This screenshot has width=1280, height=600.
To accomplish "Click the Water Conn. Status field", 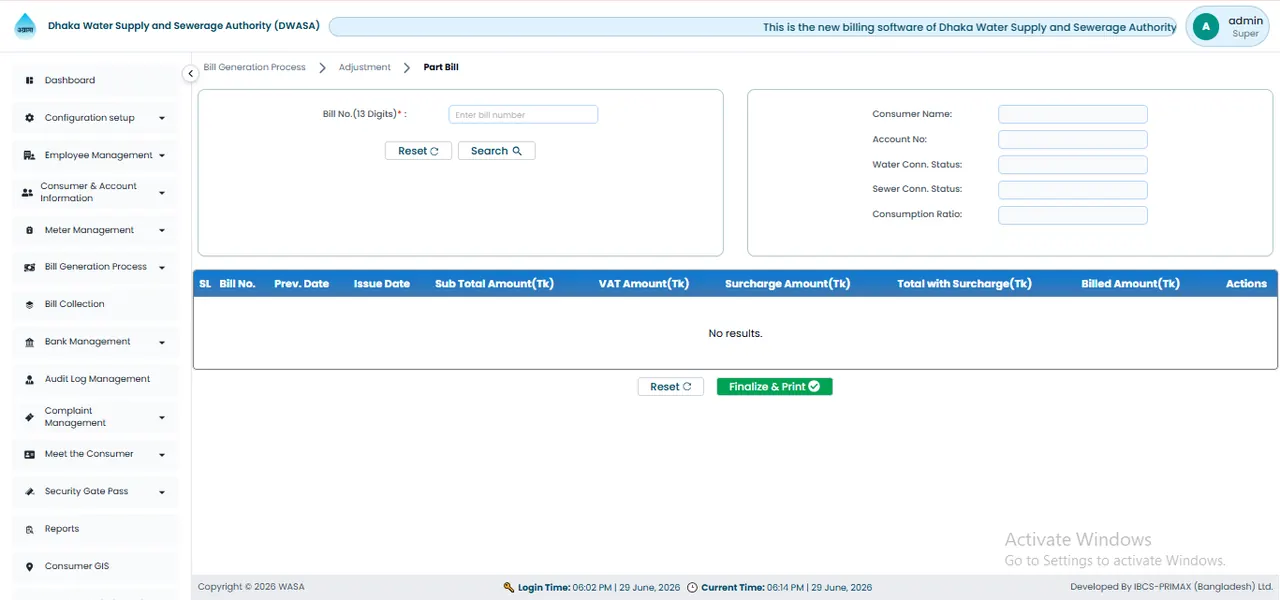I will click(x=1072, y=165).
